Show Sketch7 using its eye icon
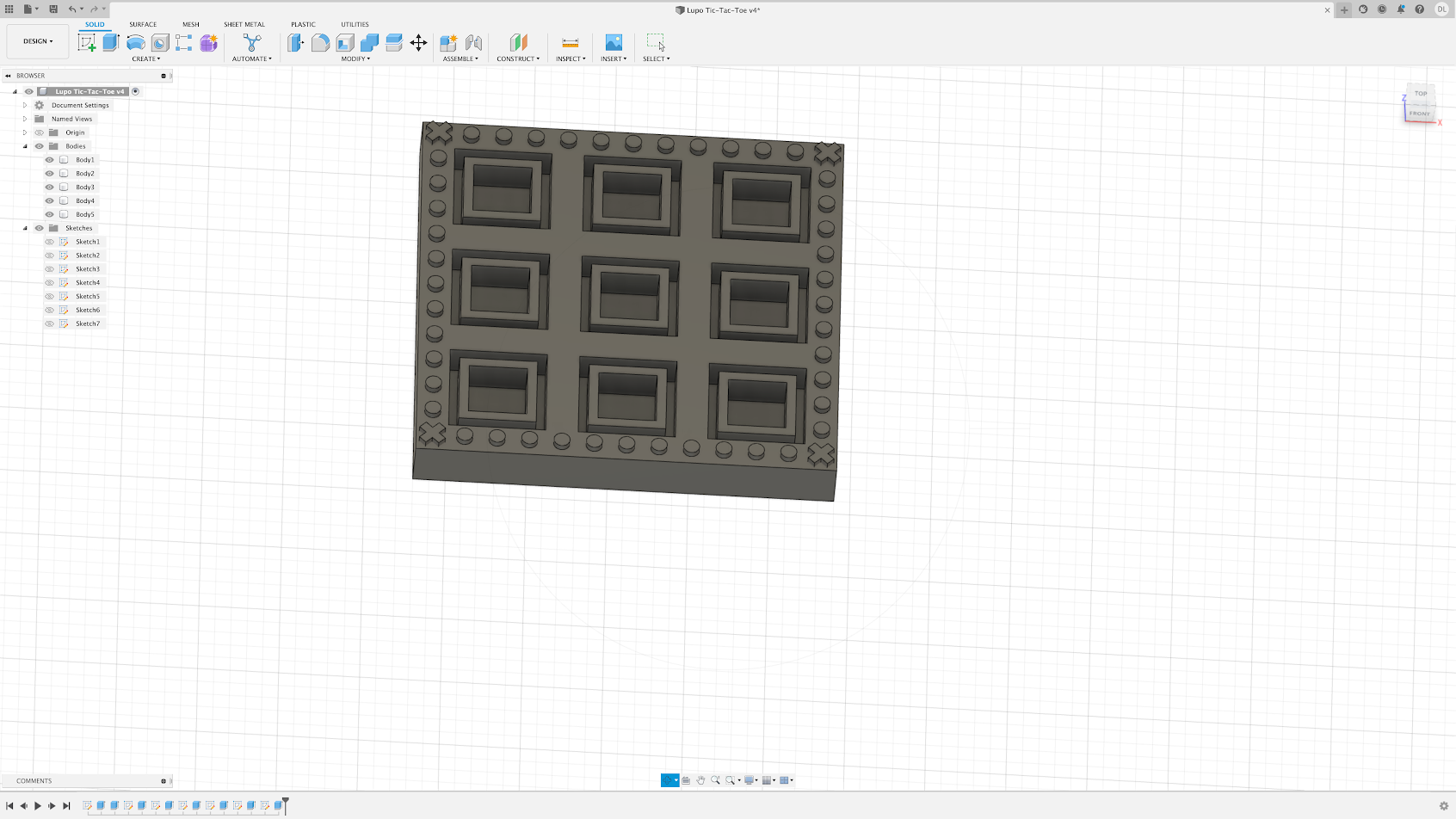 50,324
